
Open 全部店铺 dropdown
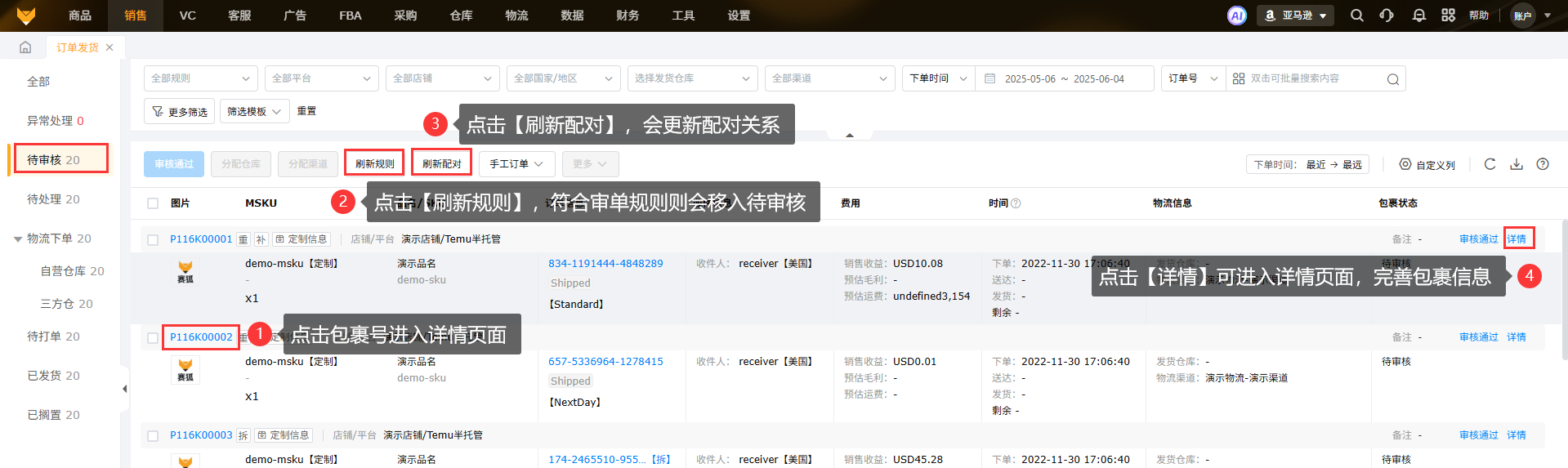[x=443, y=78]
